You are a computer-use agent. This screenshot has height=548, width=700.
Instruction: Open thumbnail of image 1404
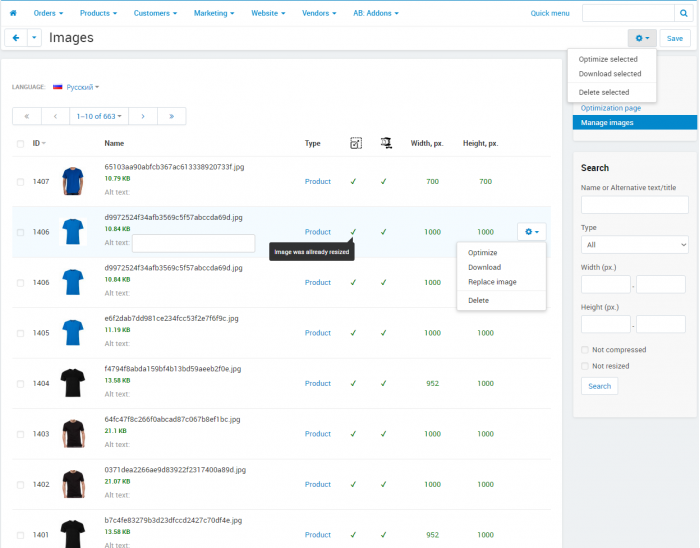coord(73,383)
